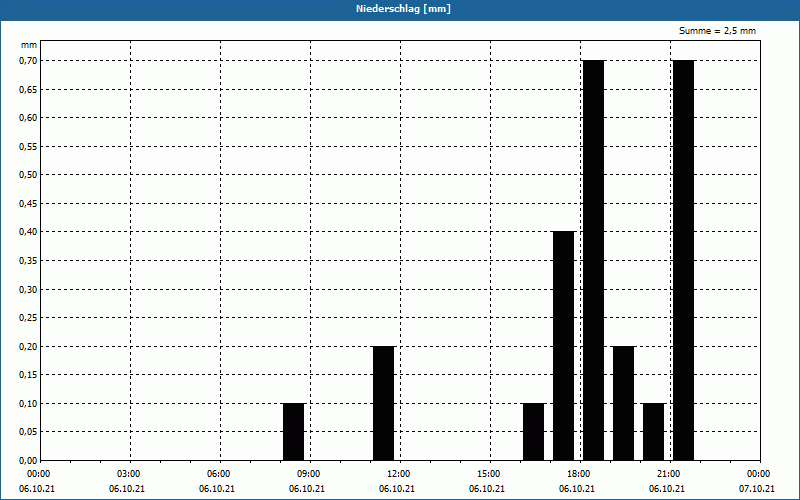Image resolution: width=800 pixels, height=500 pixels.
Task: Click the 00:00 time label above 07.10.21
Action: (759, 474)
